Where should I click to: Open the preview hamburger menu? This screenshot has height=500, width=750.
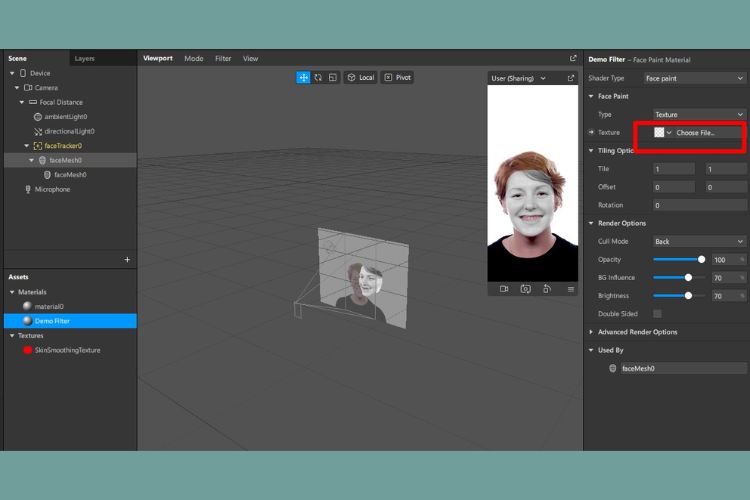[571, 289]
